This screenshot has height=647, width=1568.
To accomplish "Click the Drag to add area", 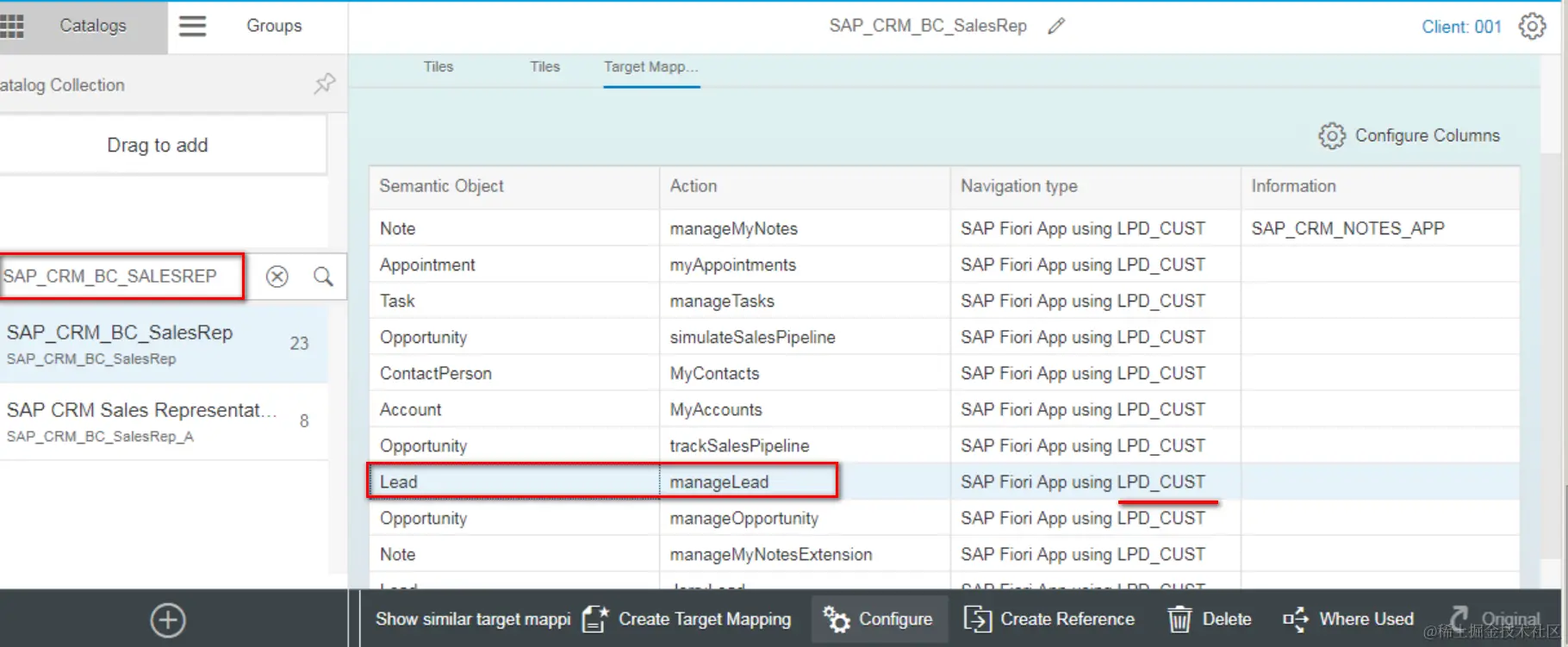I will [x=162, y=145].
